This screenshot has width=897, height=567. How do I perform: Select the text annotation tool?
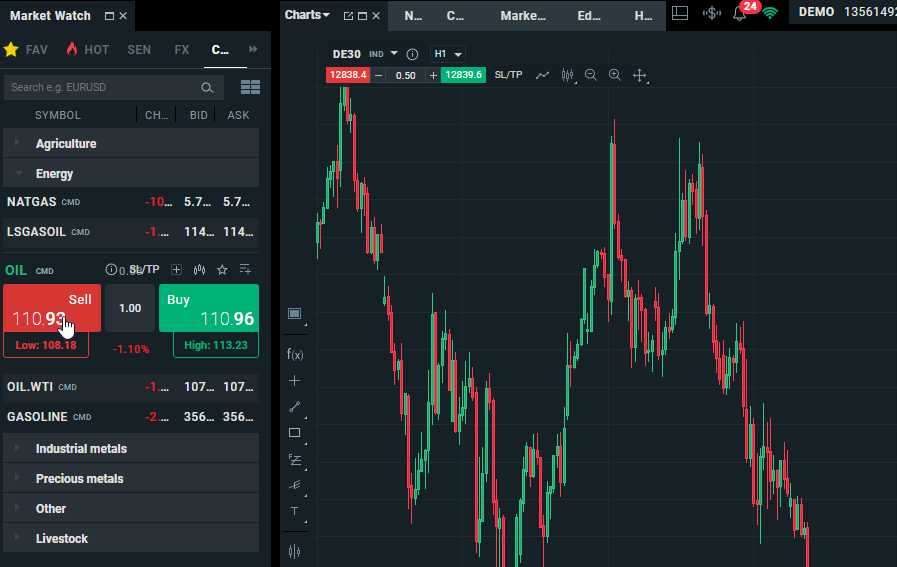(x=294, y=511)
